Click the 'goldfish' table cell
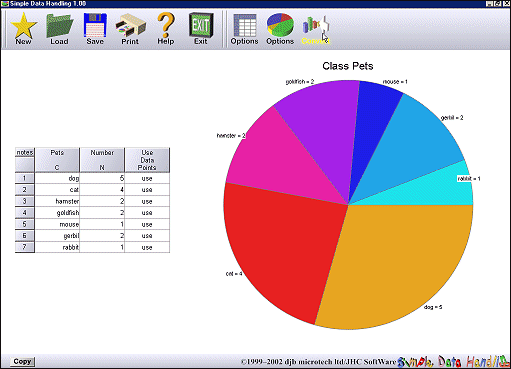Image resolution: width=511 pixels, height=369 pixels. coord(57,213)
